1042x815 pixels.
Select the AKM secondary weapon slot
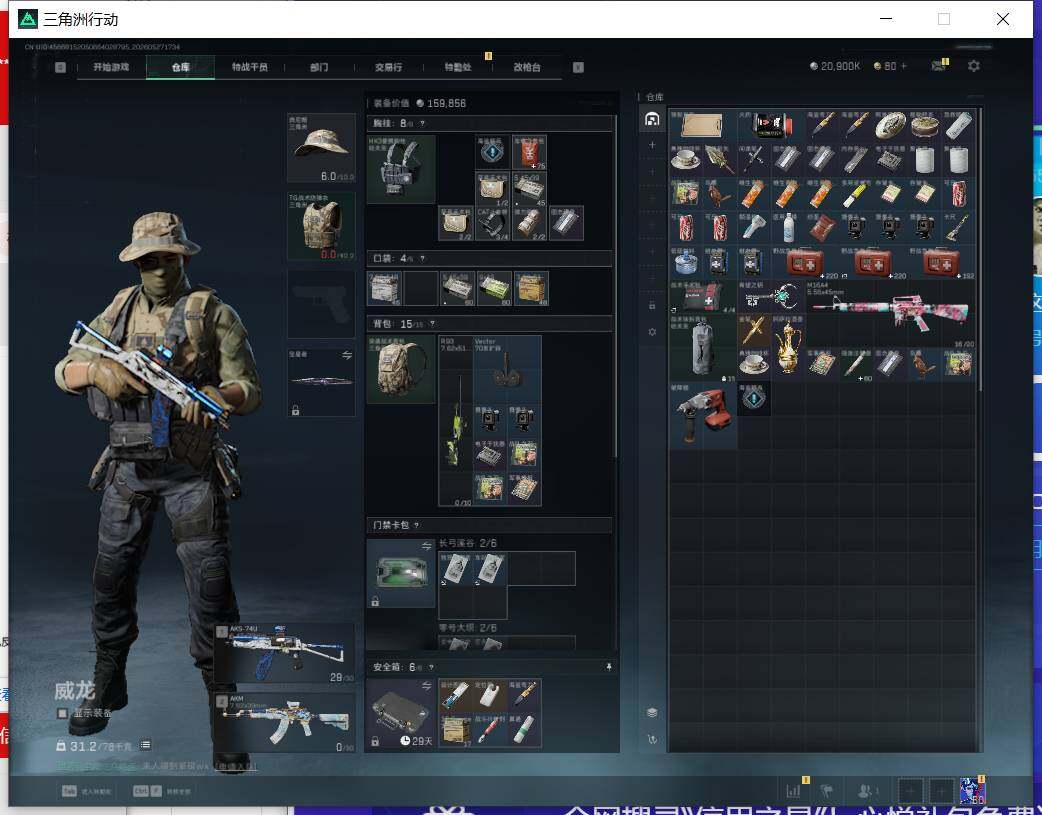[284, 723]
